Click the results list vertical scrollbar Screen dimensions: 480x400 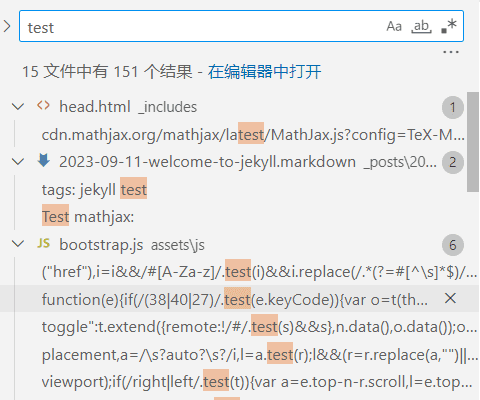coord(473,142)
